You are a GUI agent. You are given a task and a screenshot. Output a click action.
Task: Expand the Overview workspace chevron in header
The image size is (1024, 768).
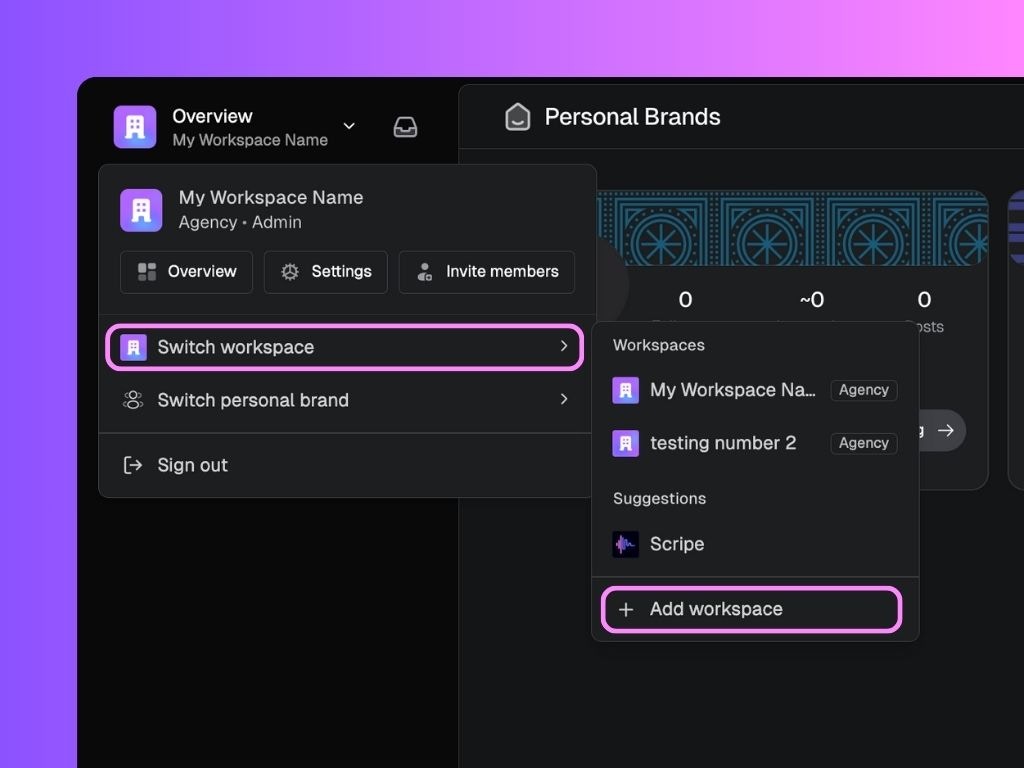[349, 126]
